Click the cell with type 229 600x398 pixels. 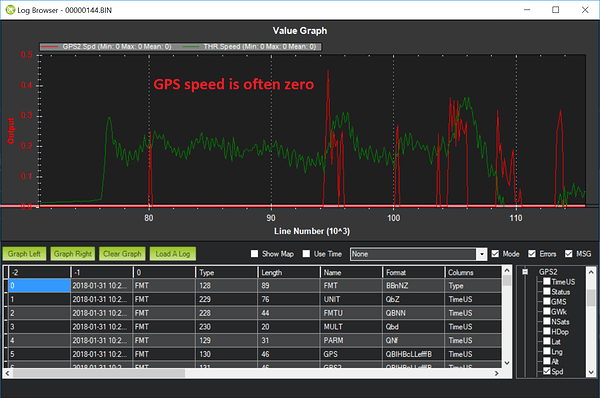[x=227, y=299]
